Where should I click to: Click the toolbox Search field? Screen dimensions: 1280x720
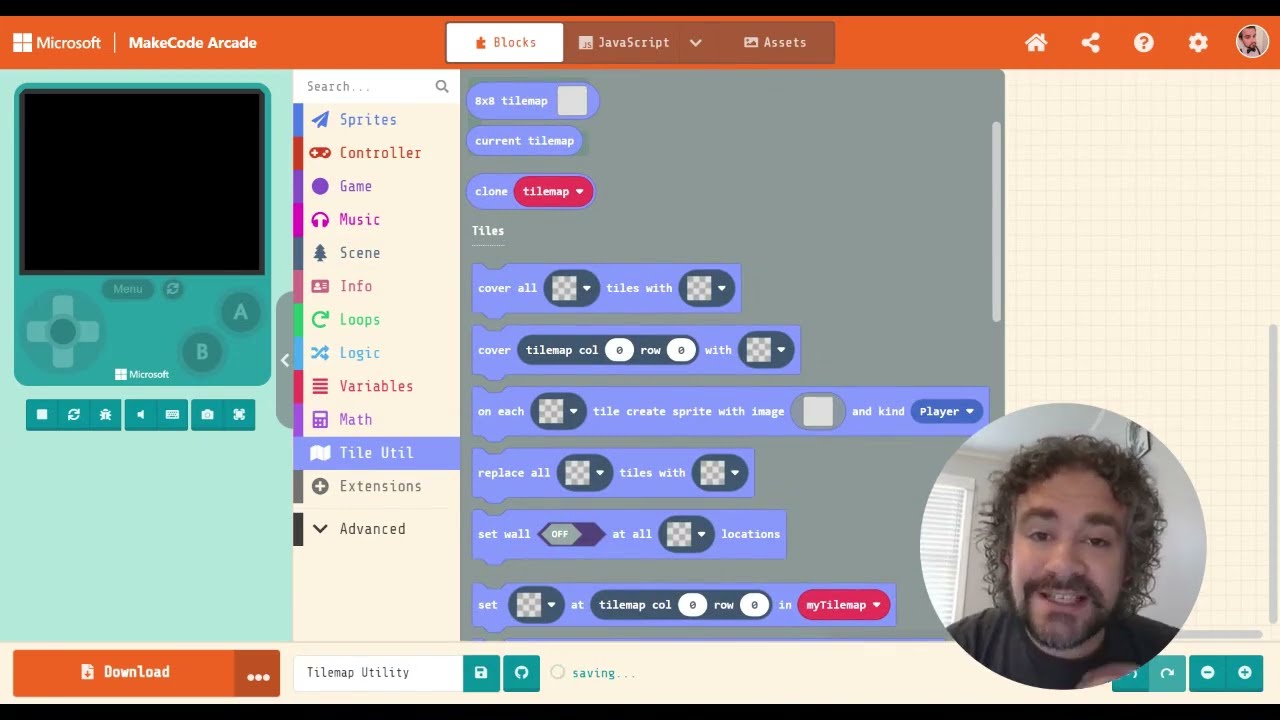(368, 86)
